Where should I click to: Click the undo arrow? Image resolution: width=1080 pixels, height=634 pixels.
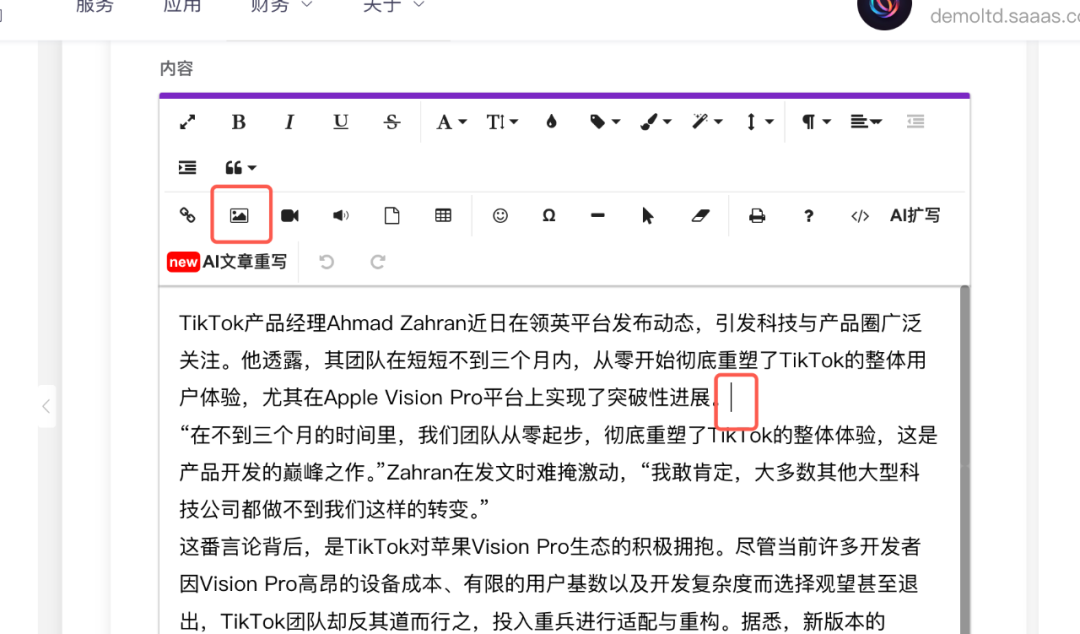(x=326, y=261)
